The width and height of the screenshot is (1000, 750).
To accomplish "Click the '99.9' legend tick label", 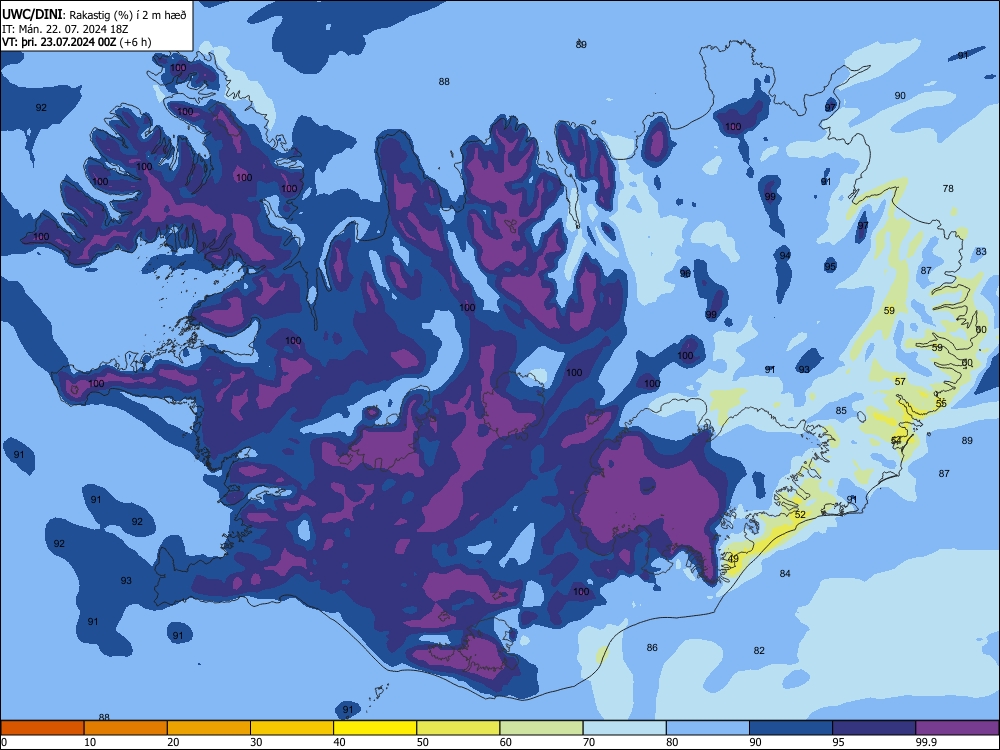I will coord(925,742).
